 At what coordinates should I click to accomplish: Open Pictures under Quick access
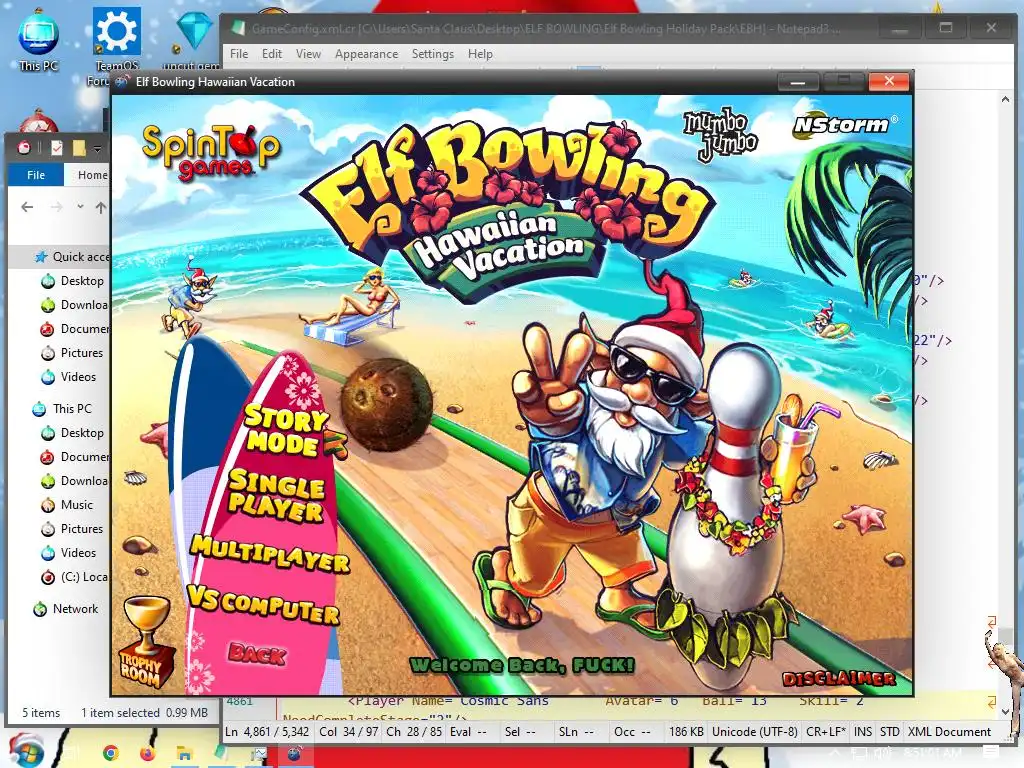pyautogui.click(x=72, y=353)
